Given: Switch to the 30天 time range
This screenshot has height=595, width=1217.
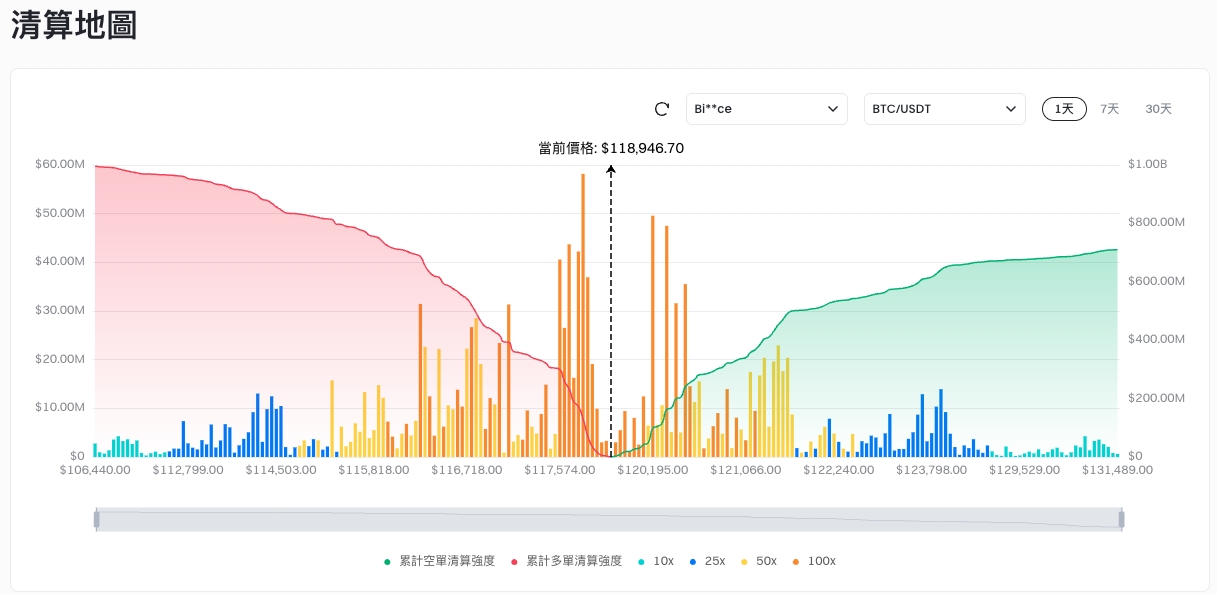Looking at the screenshot, I should pyautogui.click(x=1158, y=109).
